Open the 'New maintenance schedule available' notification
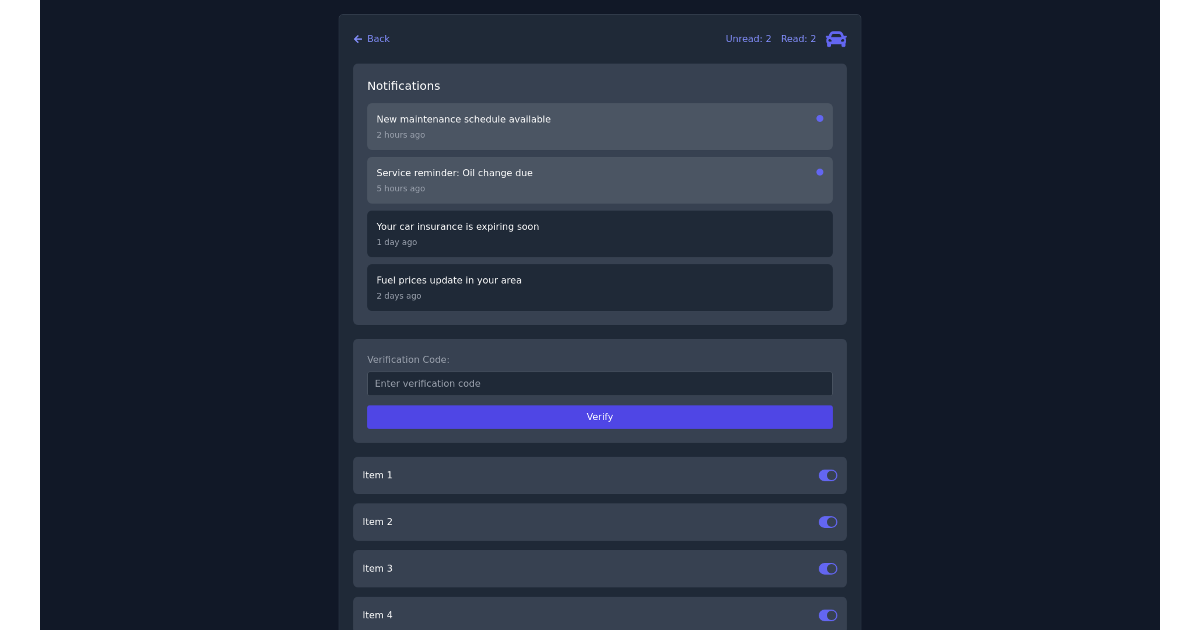 pos(600,126)
